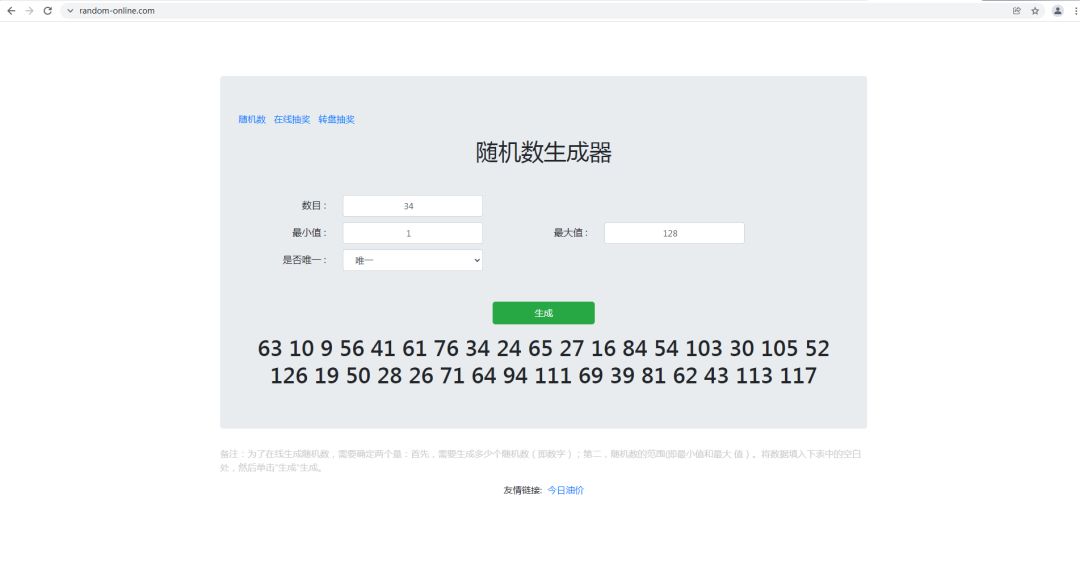The height and width of the screenshot is (571, 1080).
Task: Click the generated number 117
Action: (798, 376)
